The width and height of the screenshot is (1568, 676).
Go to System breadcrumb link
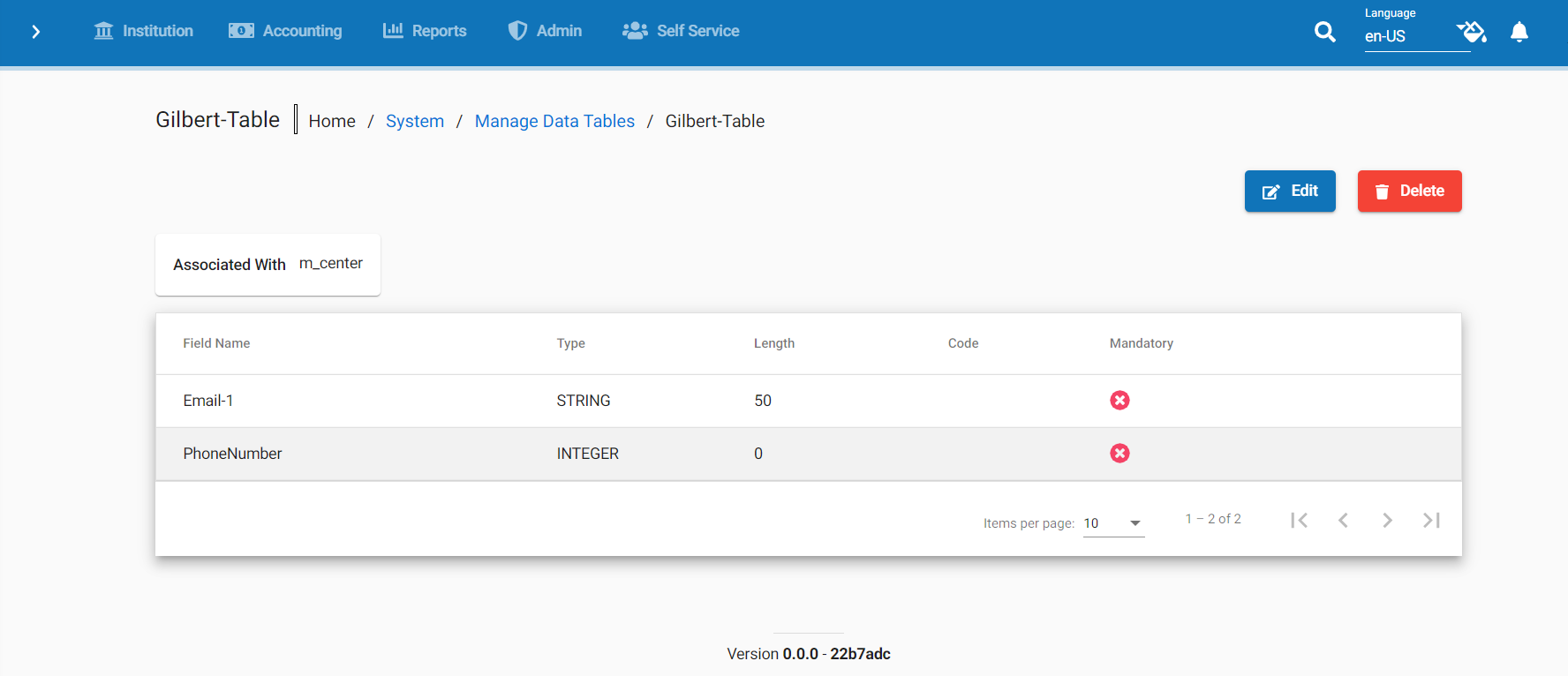[415, 121]
